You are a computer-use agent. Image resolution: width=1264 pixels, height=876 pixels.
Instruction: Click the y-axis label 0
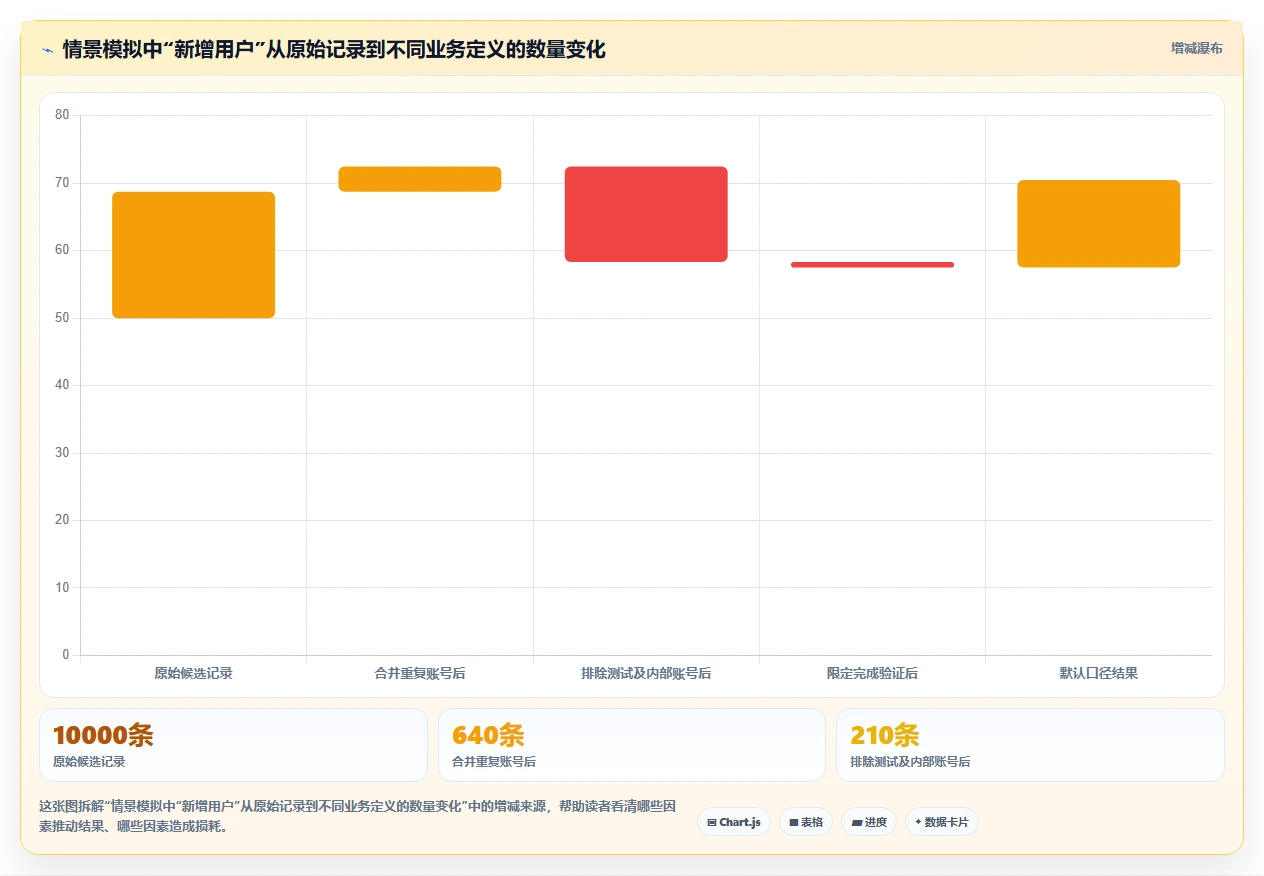click(x=66, y=655)
